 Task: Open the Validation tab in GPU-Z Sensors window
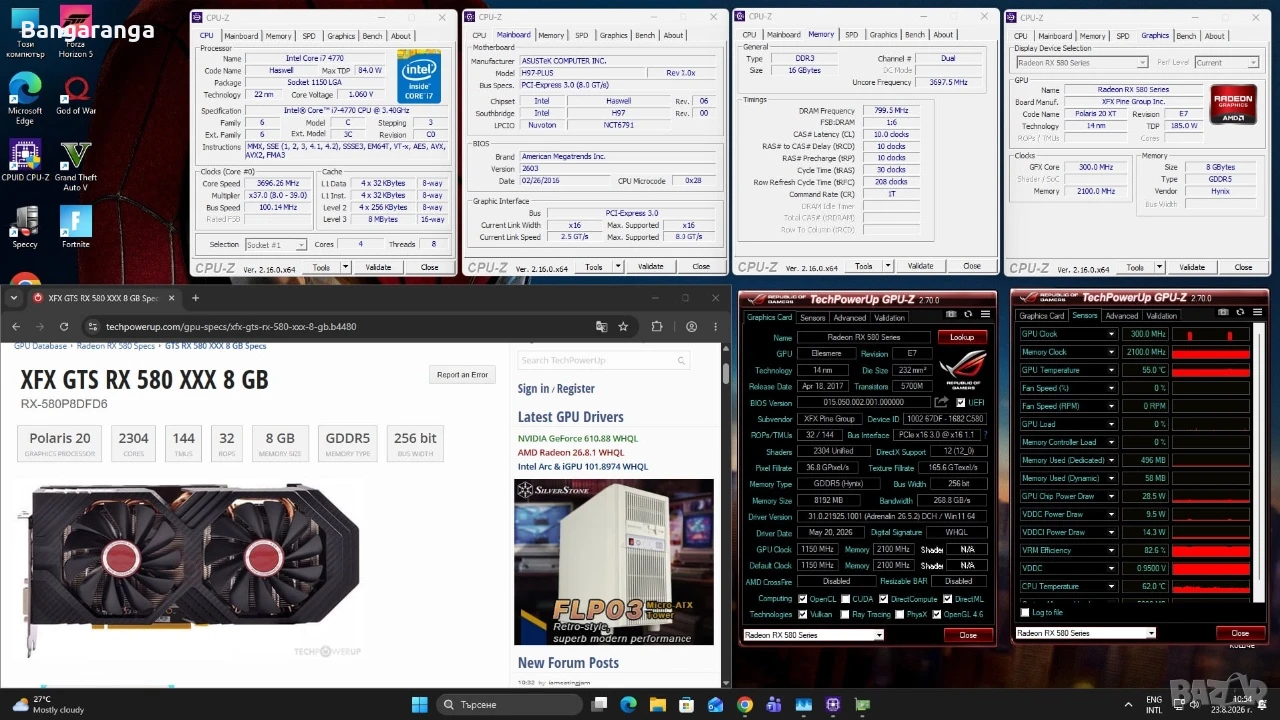point(1161,316)
